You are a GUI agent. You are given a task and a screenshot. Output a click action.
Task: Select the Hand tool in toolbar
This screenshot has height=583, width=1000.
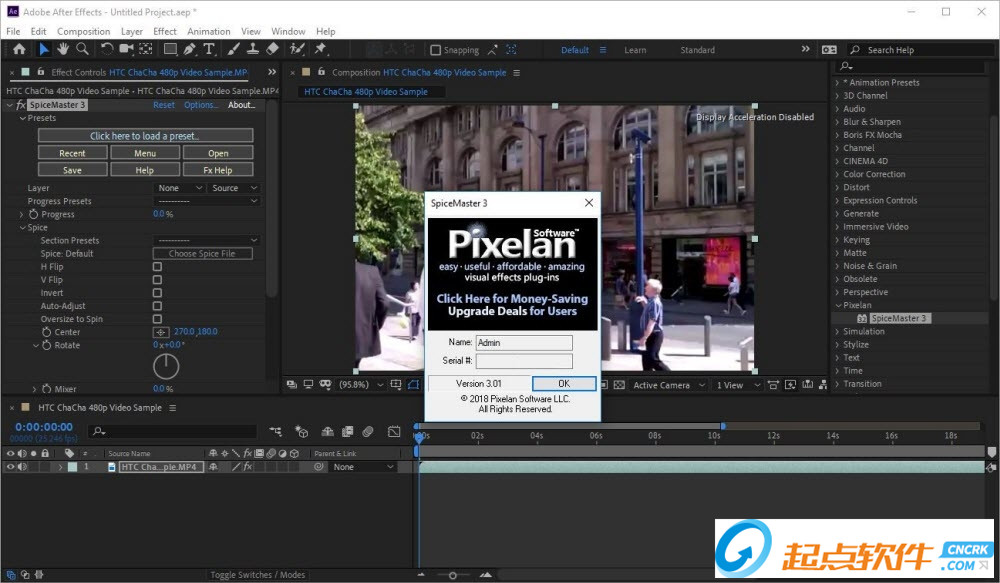point(62,49)
